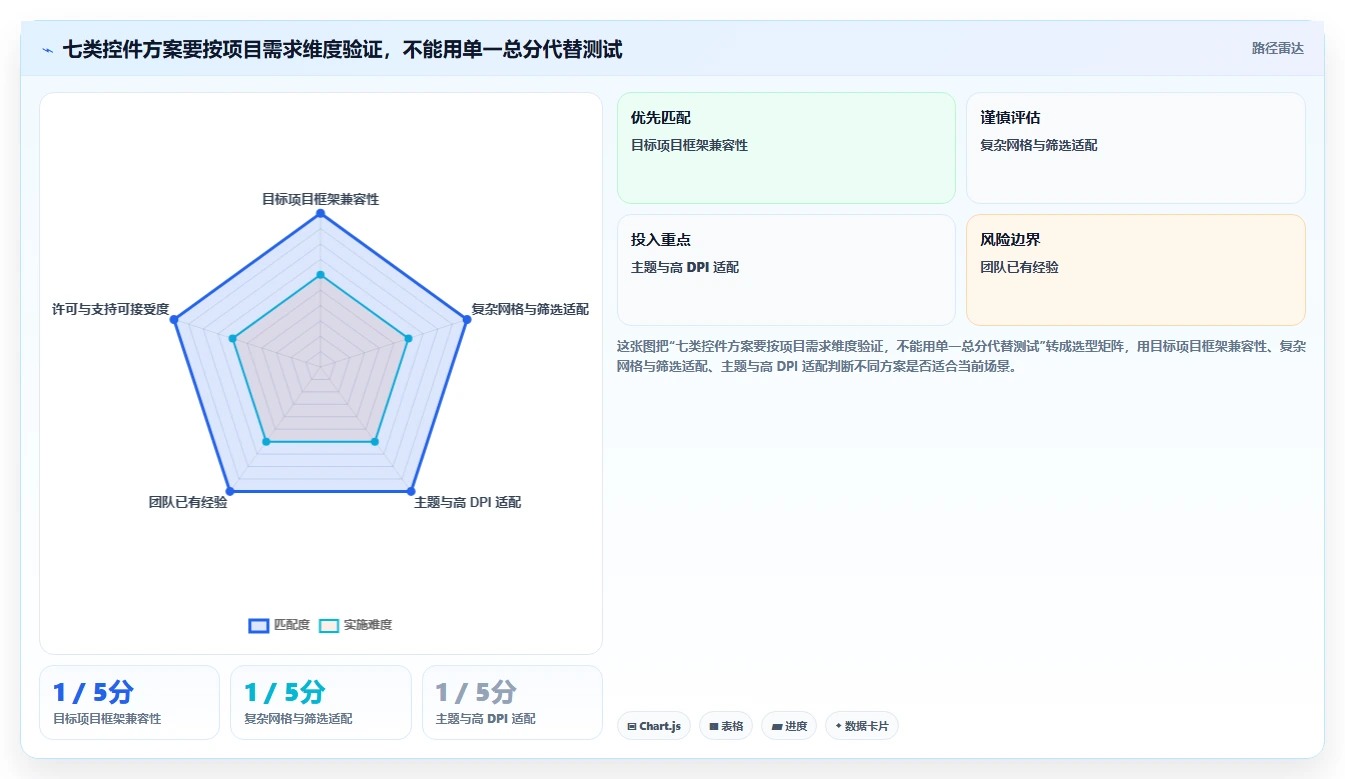Click the Chart.js chip icon
This screenshot has width=1345, height=779.
pyautogui.click(x=632, y=726)
